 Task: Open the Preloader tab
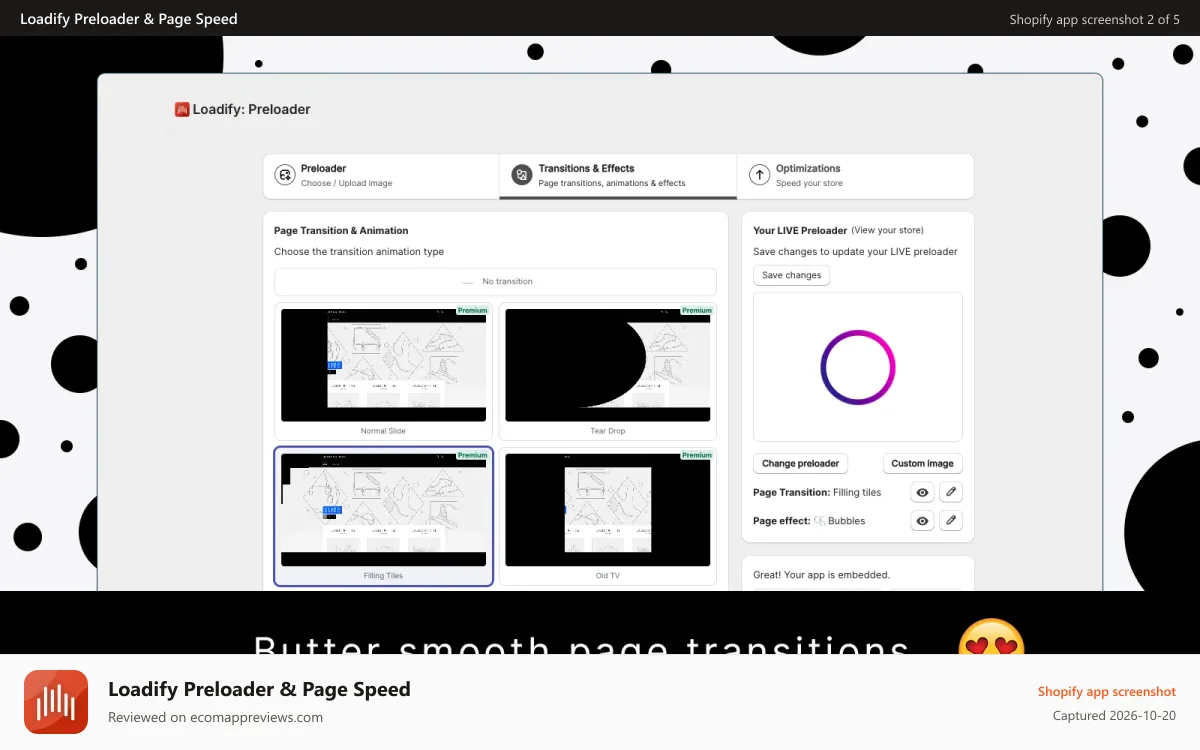[382, 176]
